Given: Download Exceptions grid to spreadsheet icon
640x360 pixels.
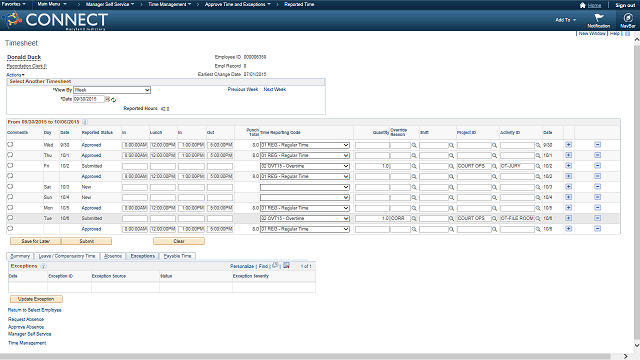Looking at the screenshot, I should pos(287,265).
